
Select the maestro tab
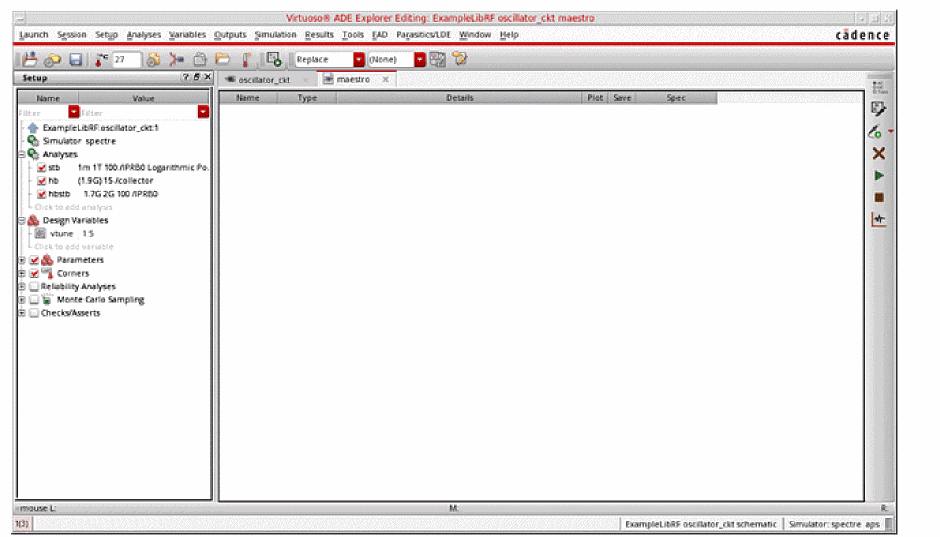tap(353, 79)
